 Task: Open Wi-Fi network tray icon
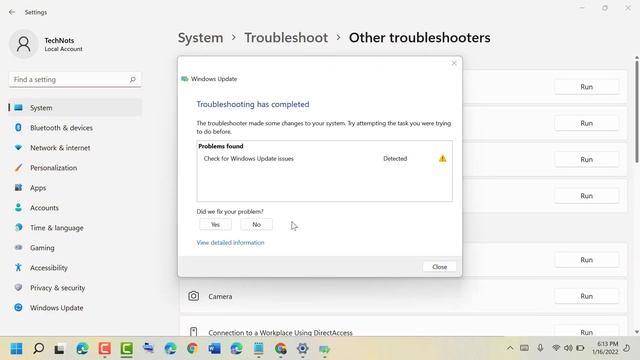[x=556, y=348]
